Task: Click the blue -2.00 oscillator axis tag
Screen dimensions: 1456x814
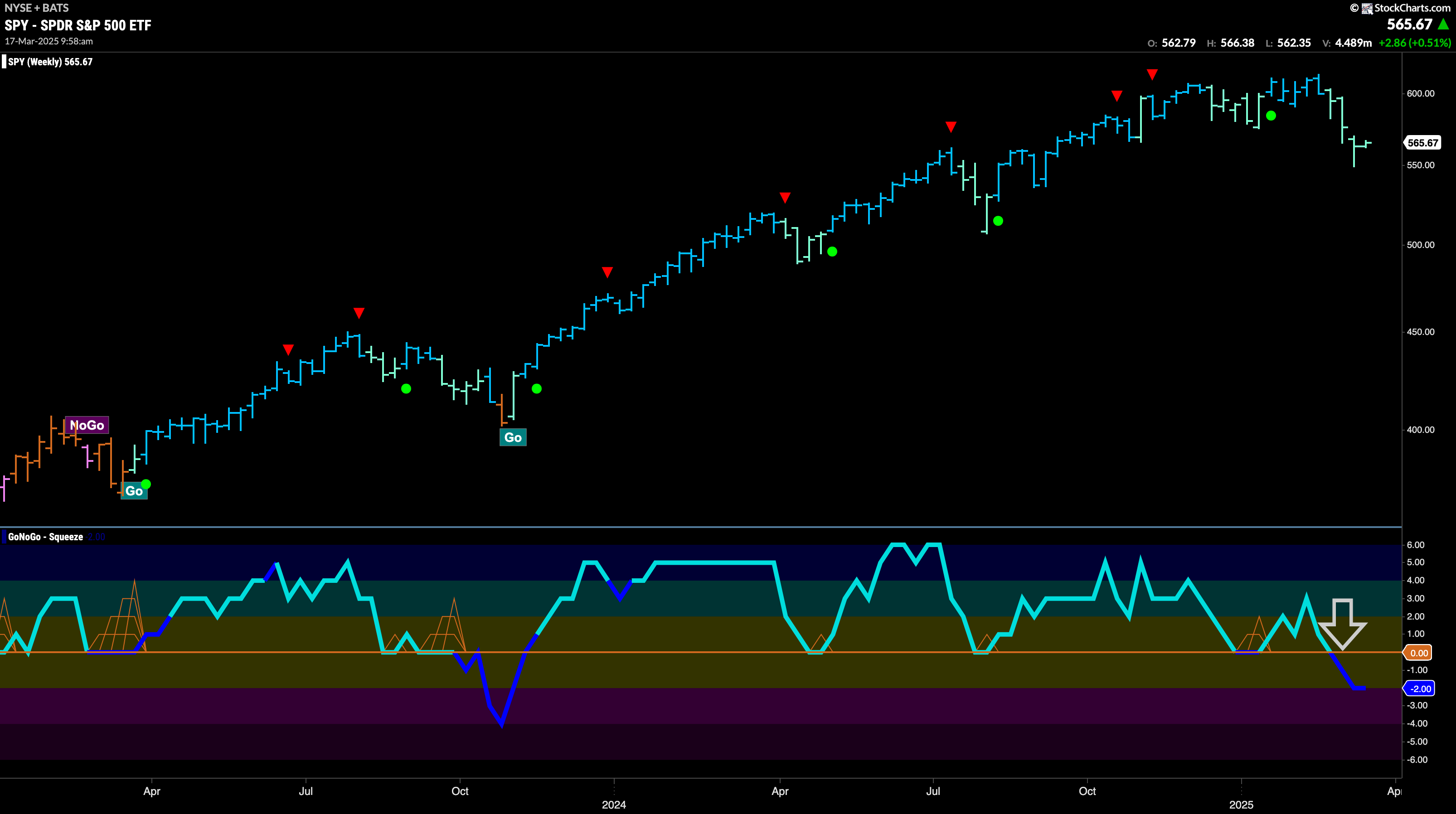Action: point(1420,688)
